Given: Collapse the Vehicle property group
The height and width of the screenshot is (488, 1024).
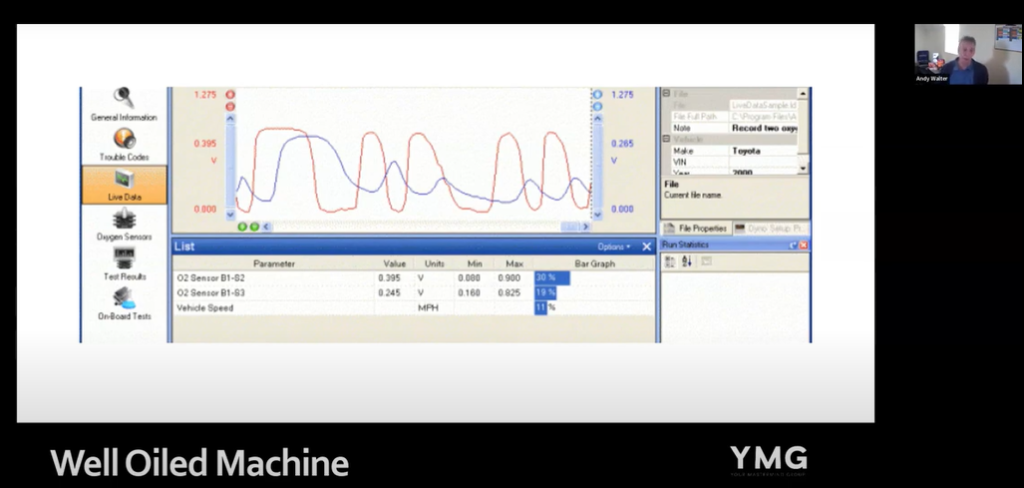Looking at the screenshot, I should coord(666,139).
